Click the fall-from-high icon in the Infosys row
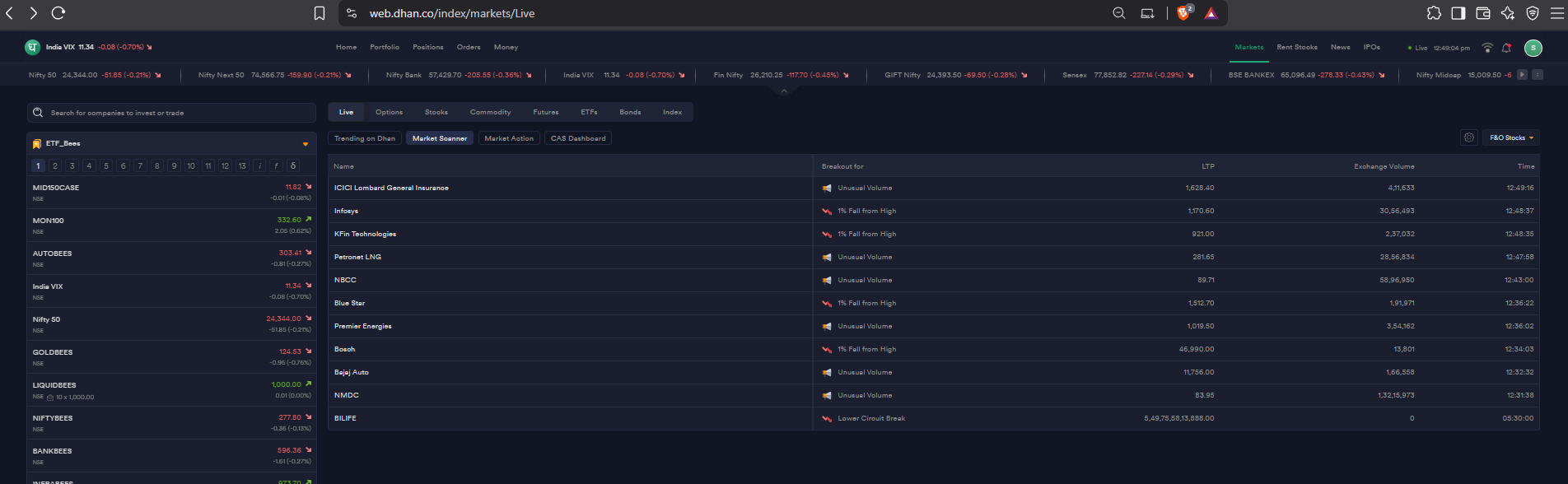This screenshot has height=484, width=1568. [827, 212]
